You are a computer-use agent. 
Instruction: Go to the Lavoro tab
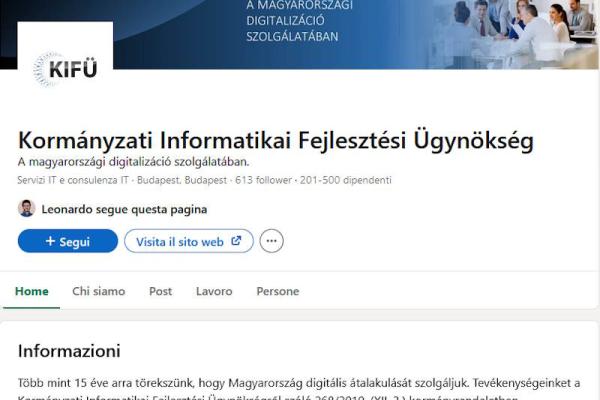pos(214,291)
